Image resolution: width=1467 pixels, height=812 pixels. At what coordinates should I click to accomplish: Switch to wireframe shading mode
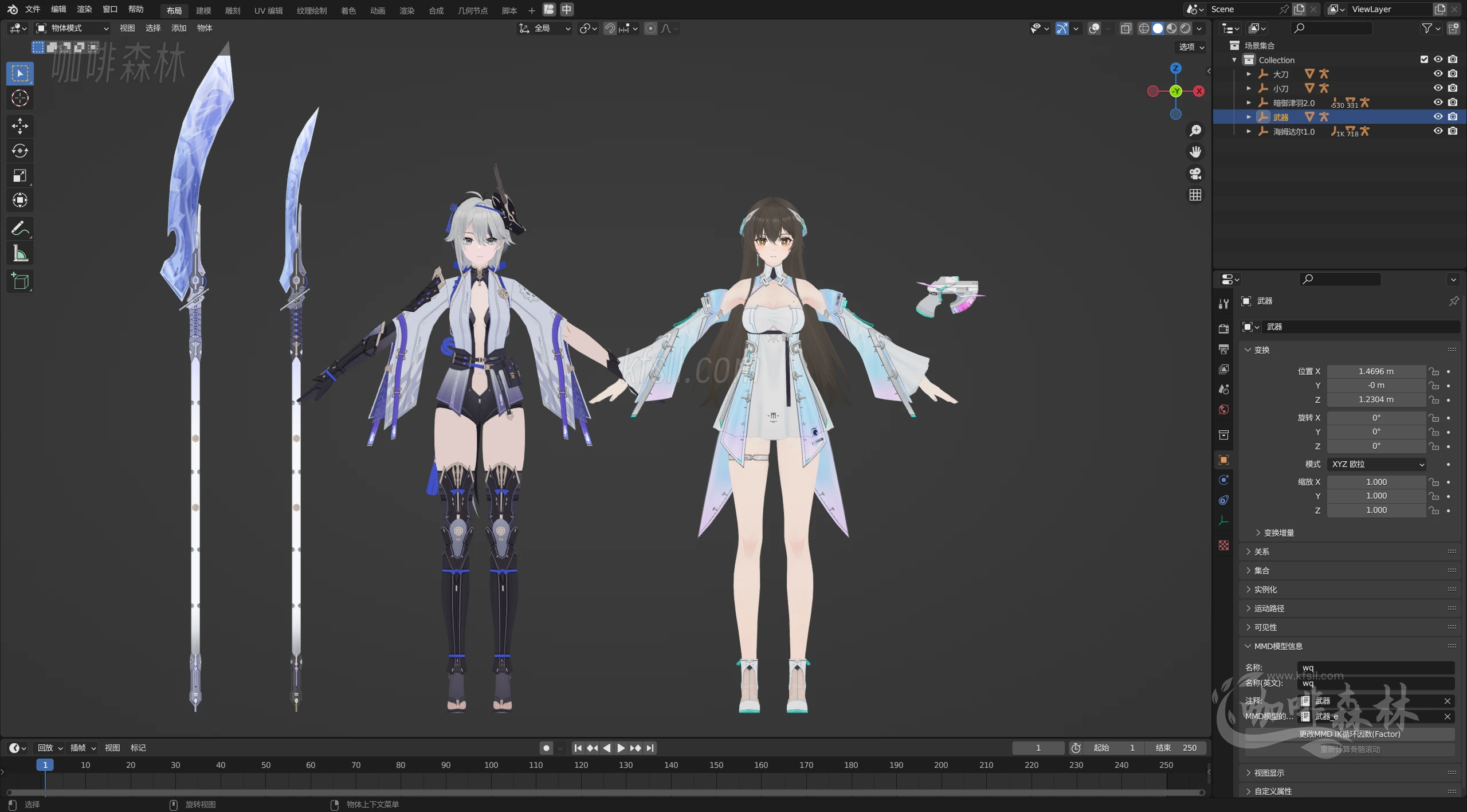coord(1144,28)
